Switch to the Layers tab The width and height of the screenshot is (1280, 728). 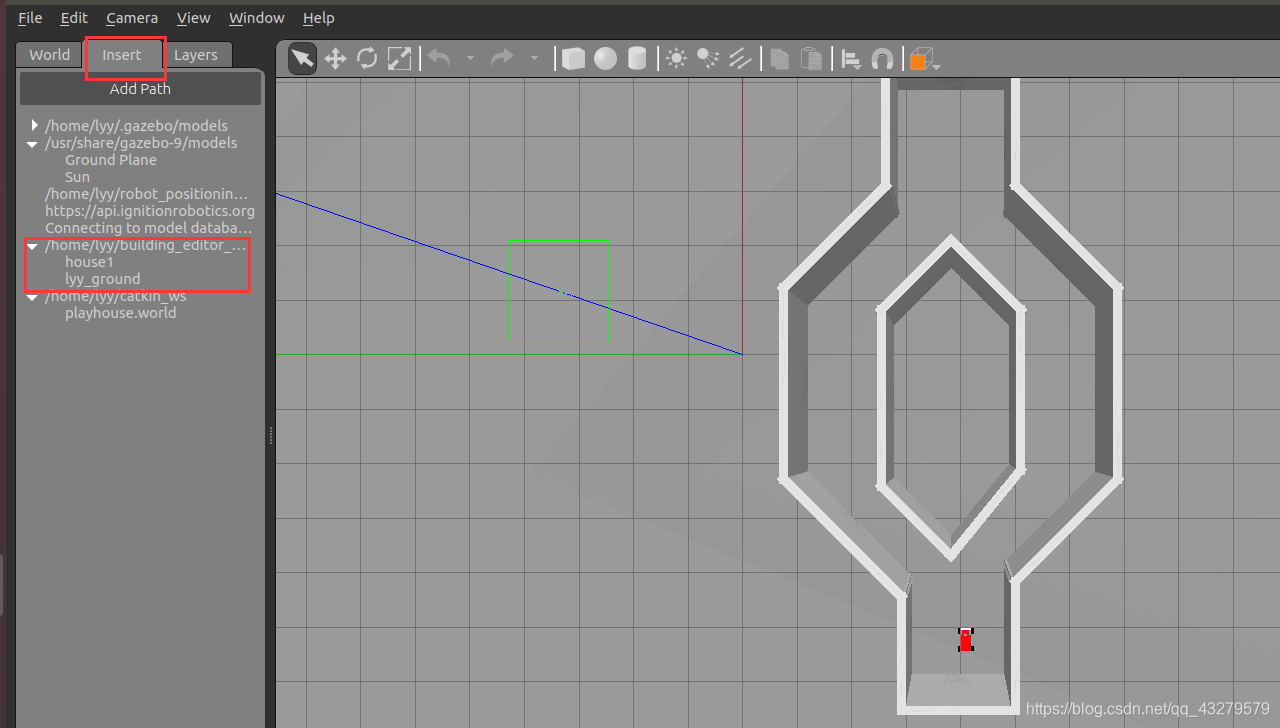click(x=196, y=55)
